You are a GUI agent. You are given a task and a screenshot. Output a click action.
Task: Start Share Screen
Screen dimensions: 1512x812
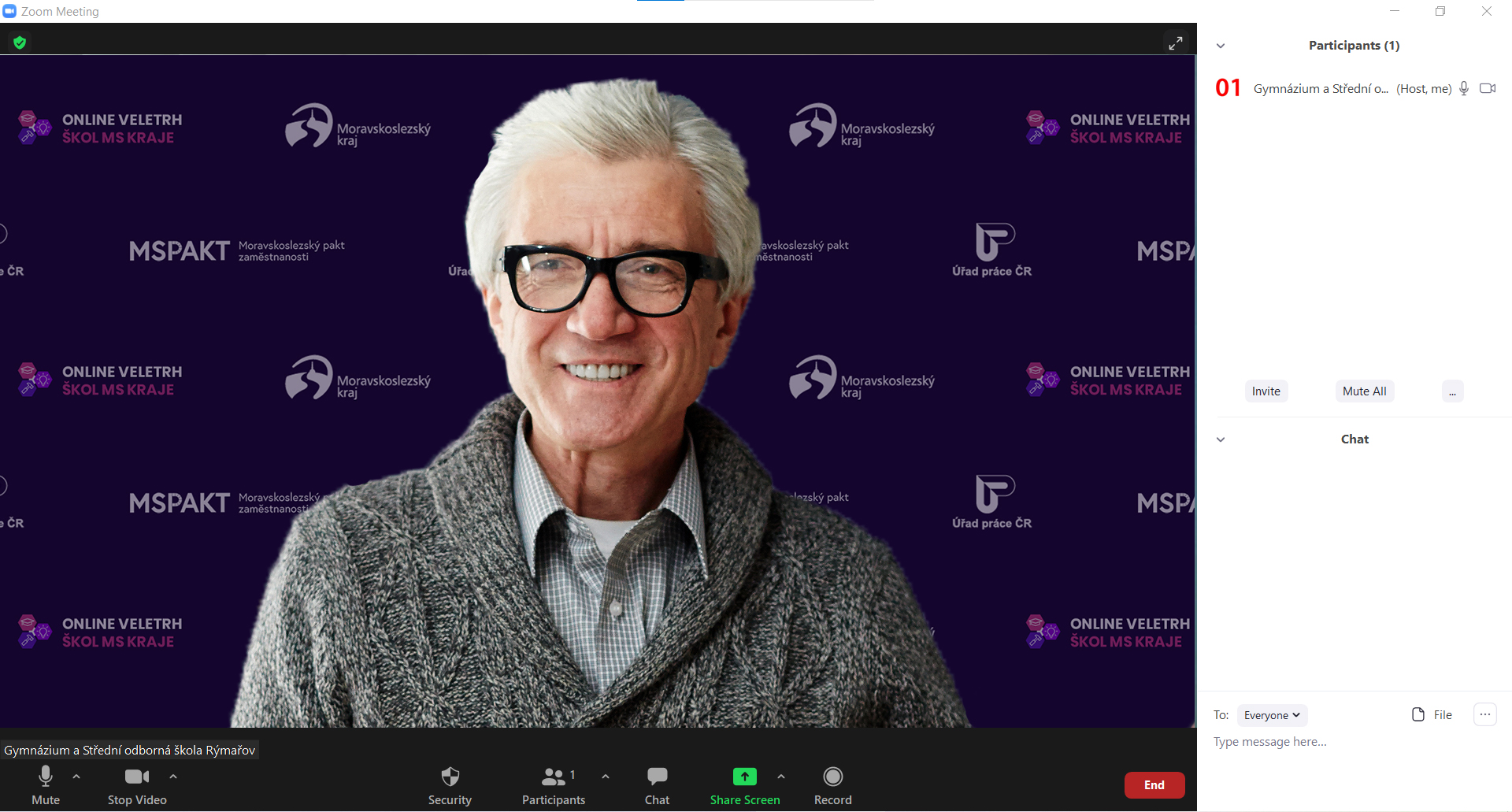pyautogui.click(x=745, y=785)
